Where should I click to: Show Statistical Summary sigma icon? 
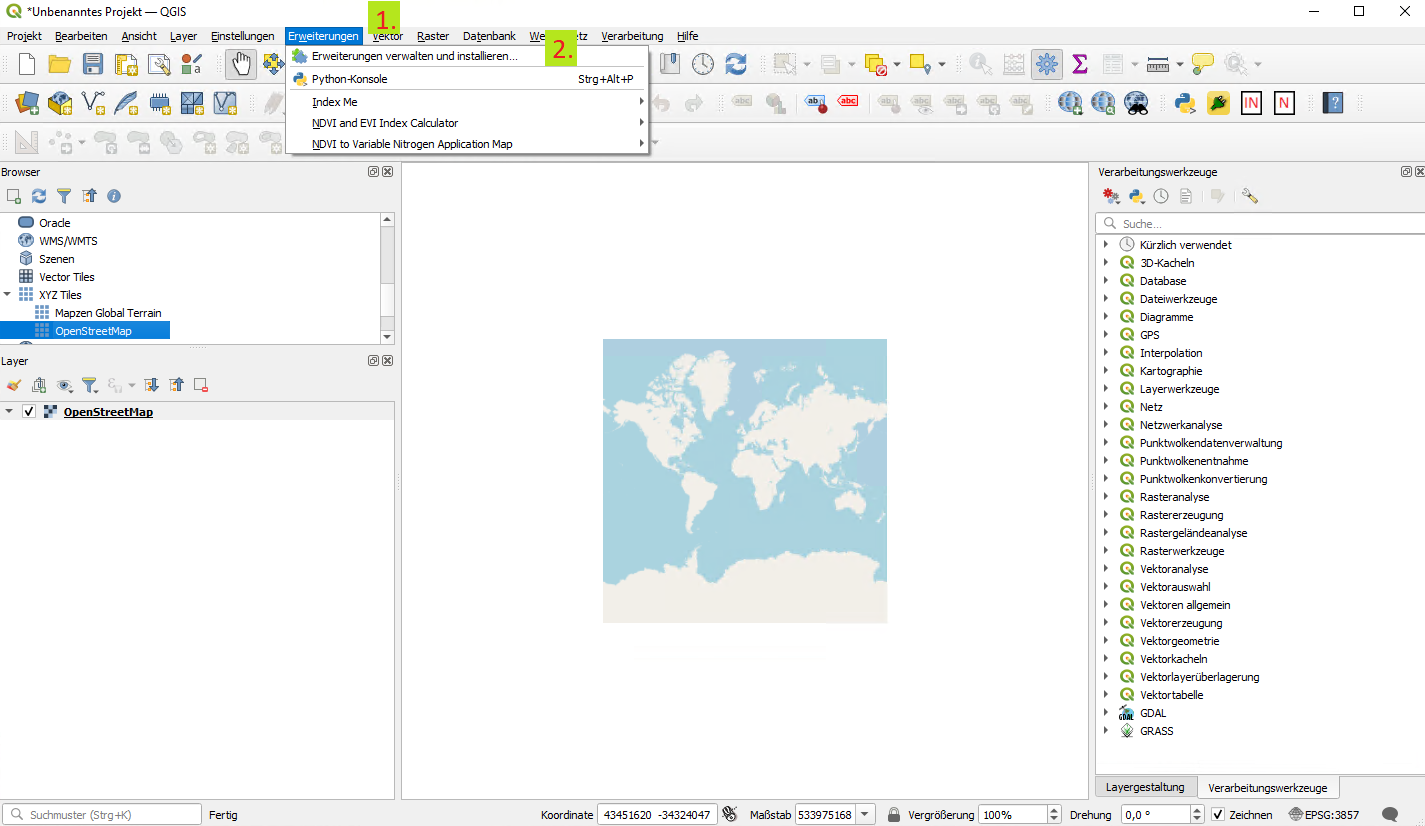click(1080, 64)
